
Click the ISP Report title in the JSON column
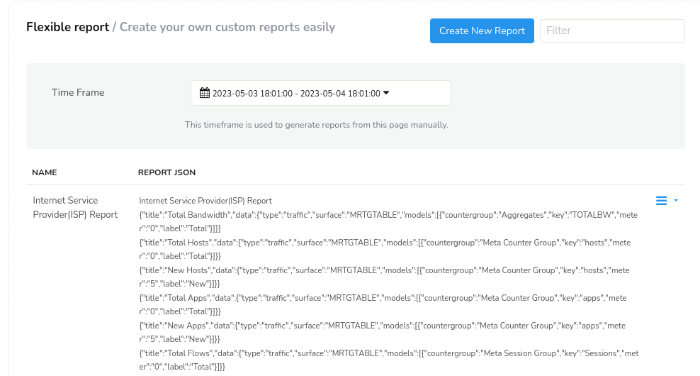tap(205, 201)
